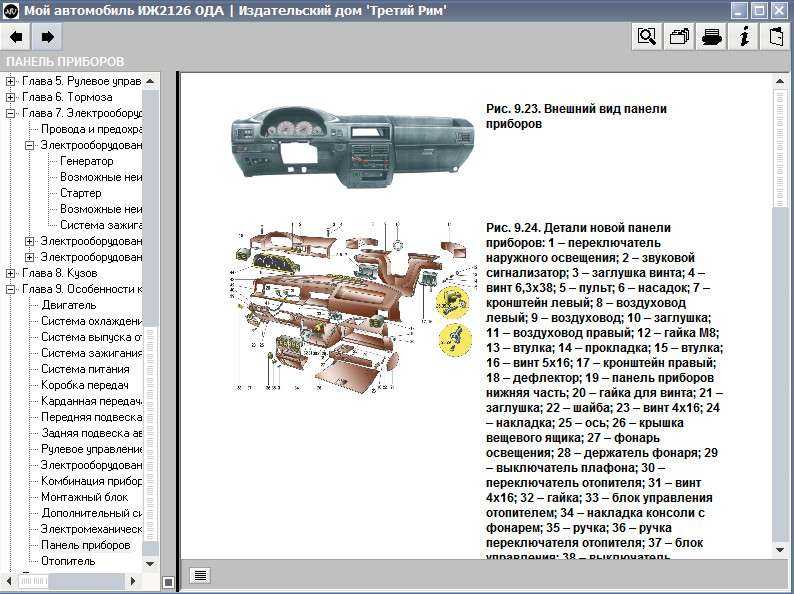Open the Отопитель topic
794x594 pixels.
[x=68, y=562]
